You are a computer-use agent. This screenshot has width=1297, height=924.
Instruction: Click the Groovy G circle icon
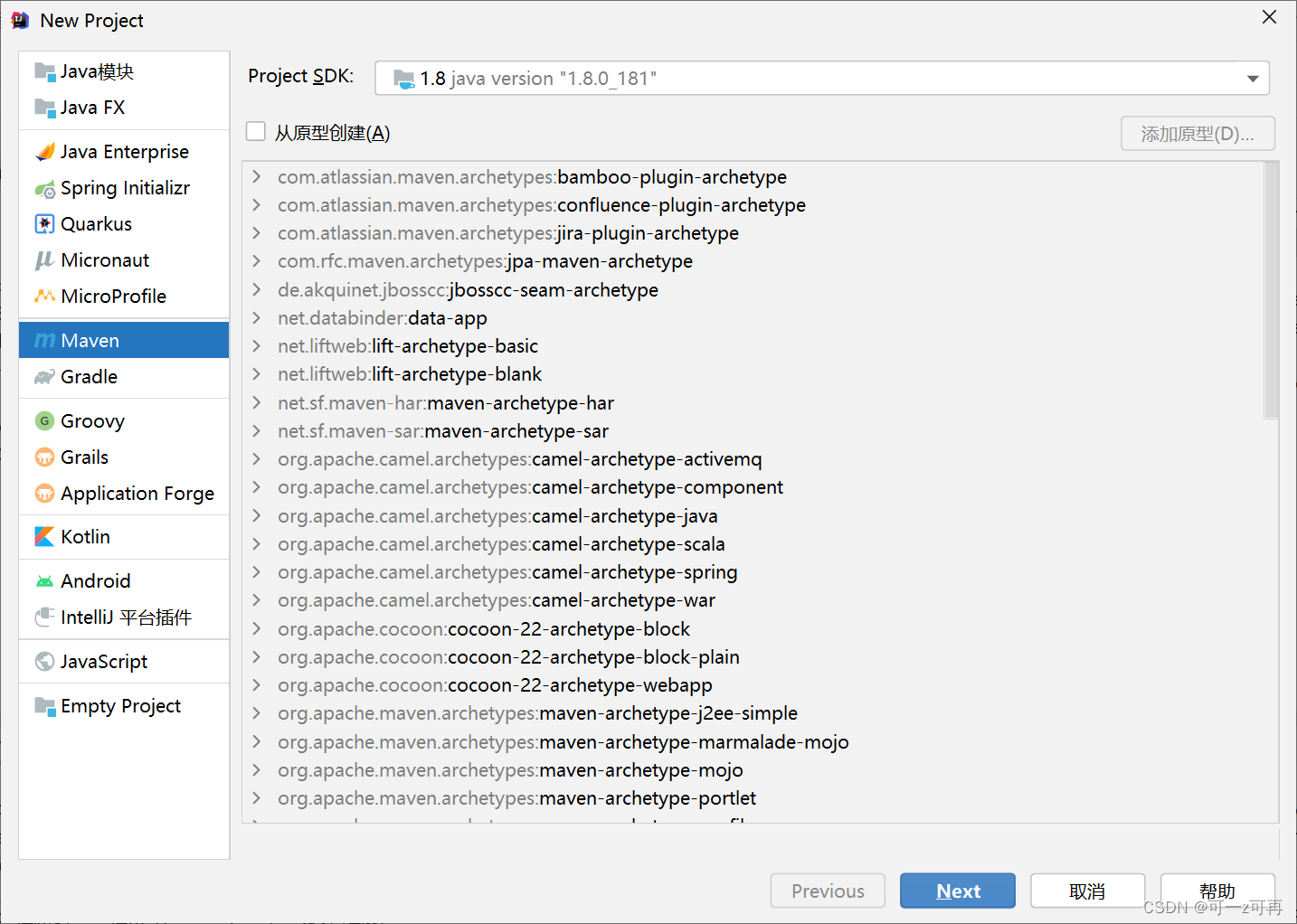coord(44,421)
